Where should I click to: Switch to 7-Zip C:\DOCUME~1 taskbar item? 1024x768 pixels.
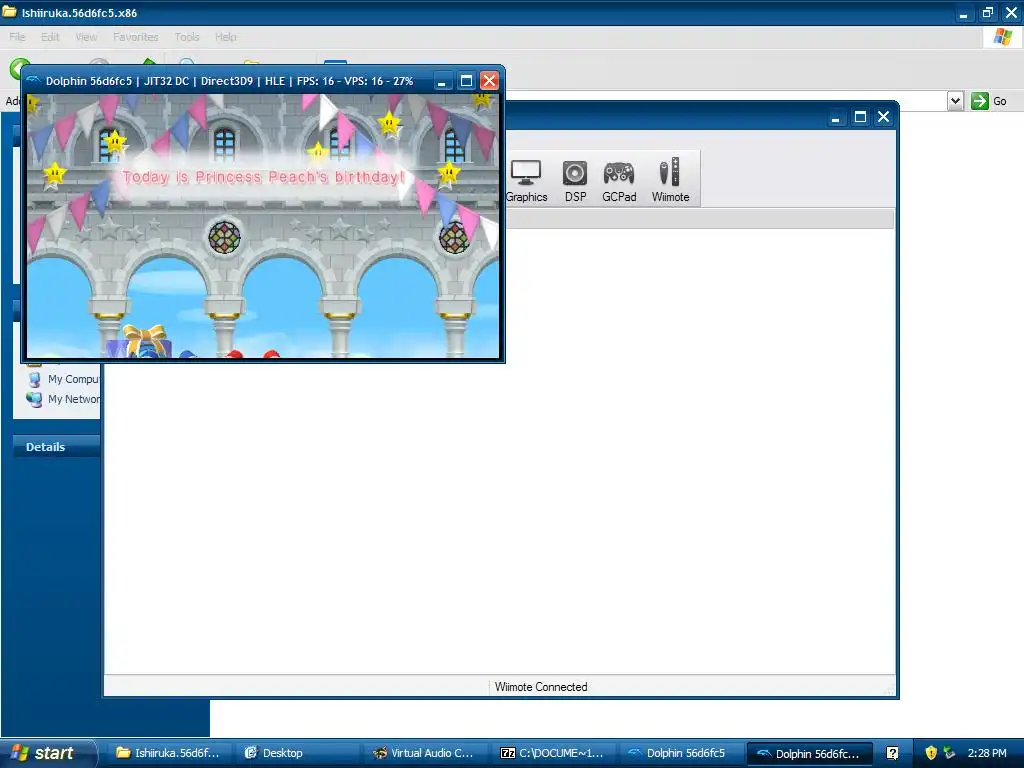click(x=552, y=753)
